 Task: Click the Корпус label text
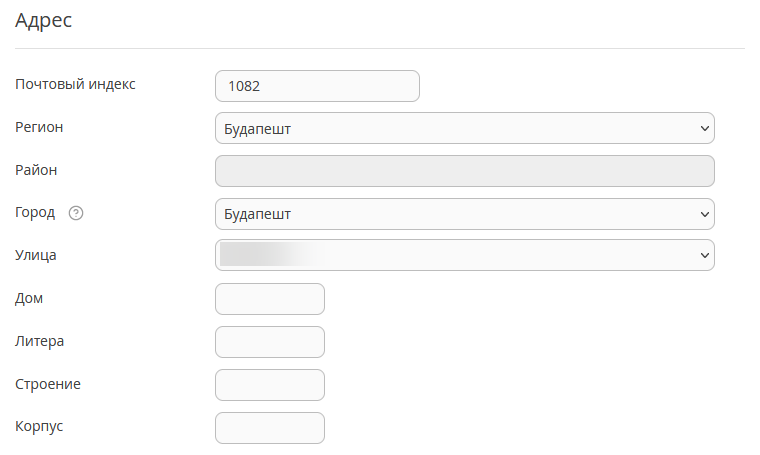pyautogui.click(x=39, y=426)
